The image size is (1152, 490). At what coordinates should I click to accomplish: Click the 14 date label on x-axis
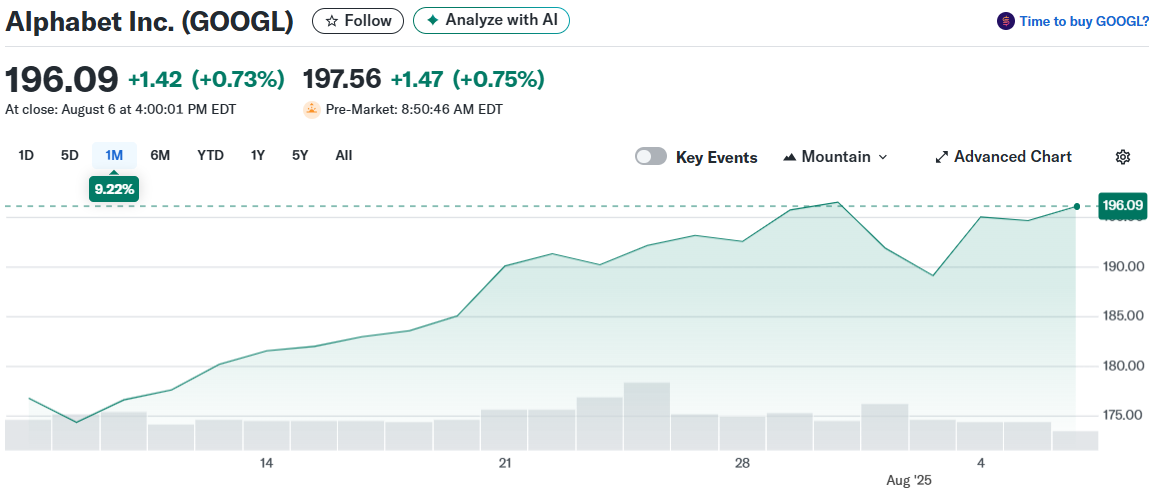click(x=266, y=463)
